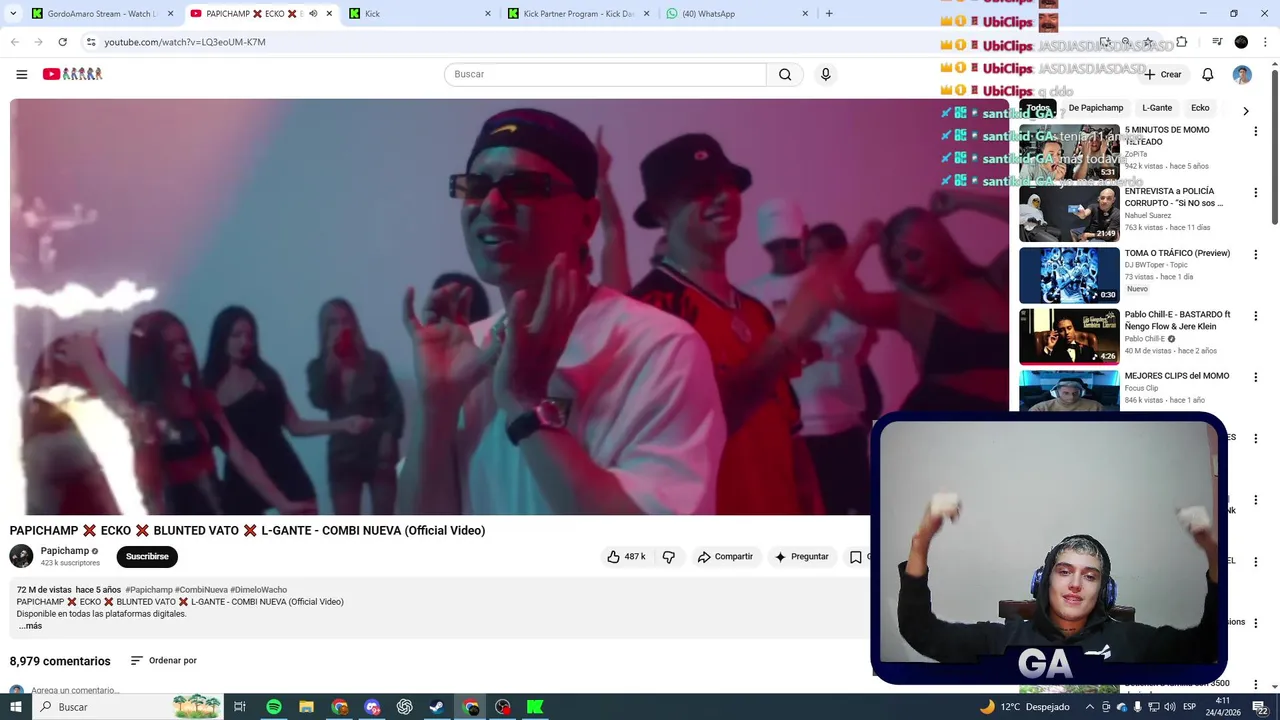The height and width of the screenshot is (720, 1280).
Task: Open Spotify from the taskbar
Action: tap(273, 707)
